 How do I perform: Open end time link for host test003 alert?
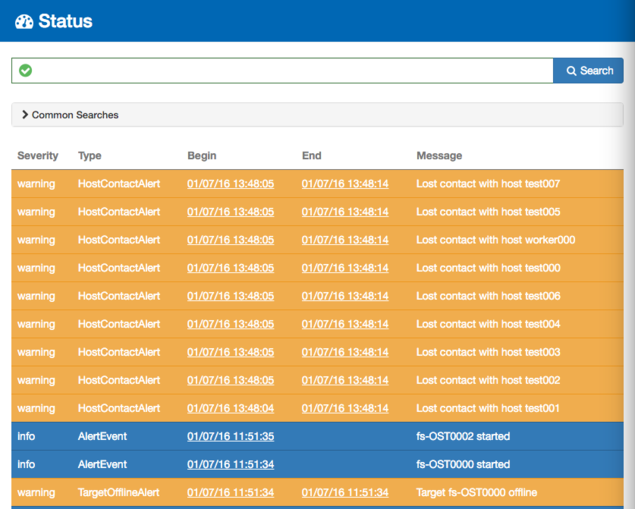pos(345,352)
